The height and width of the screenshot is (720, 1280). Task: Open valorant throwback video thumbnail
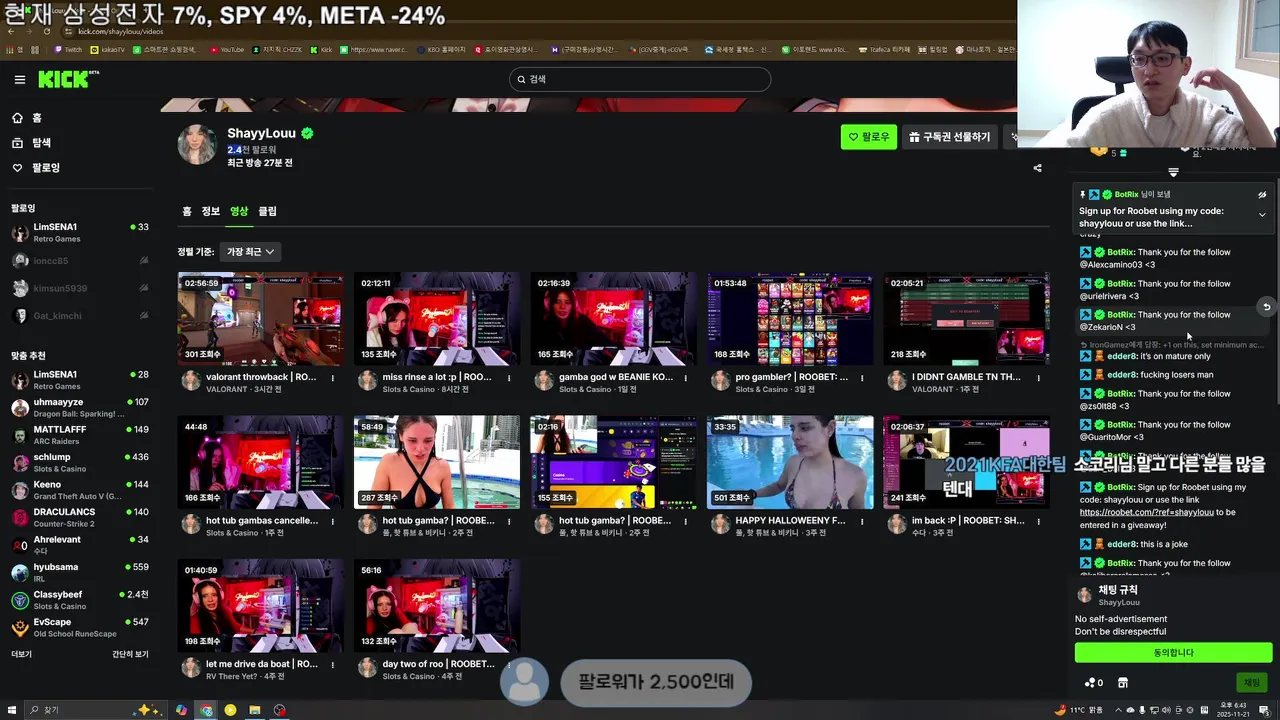click(x=260, y=319)
